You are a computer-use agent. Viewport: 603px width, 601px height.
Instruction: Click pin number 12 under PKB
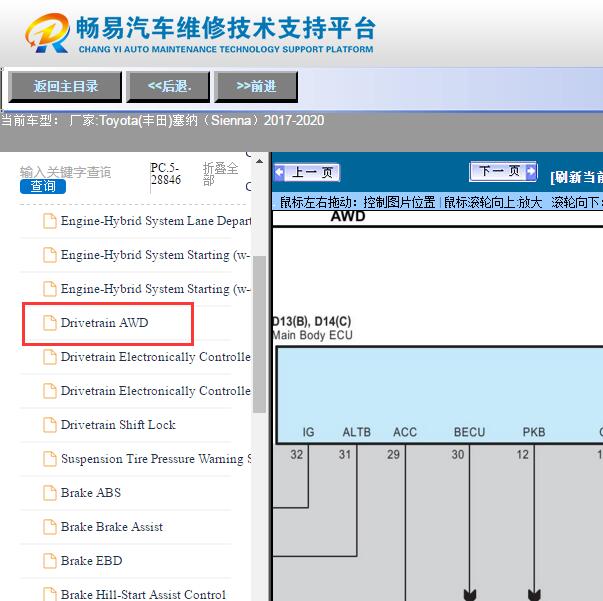pos(522,454)
